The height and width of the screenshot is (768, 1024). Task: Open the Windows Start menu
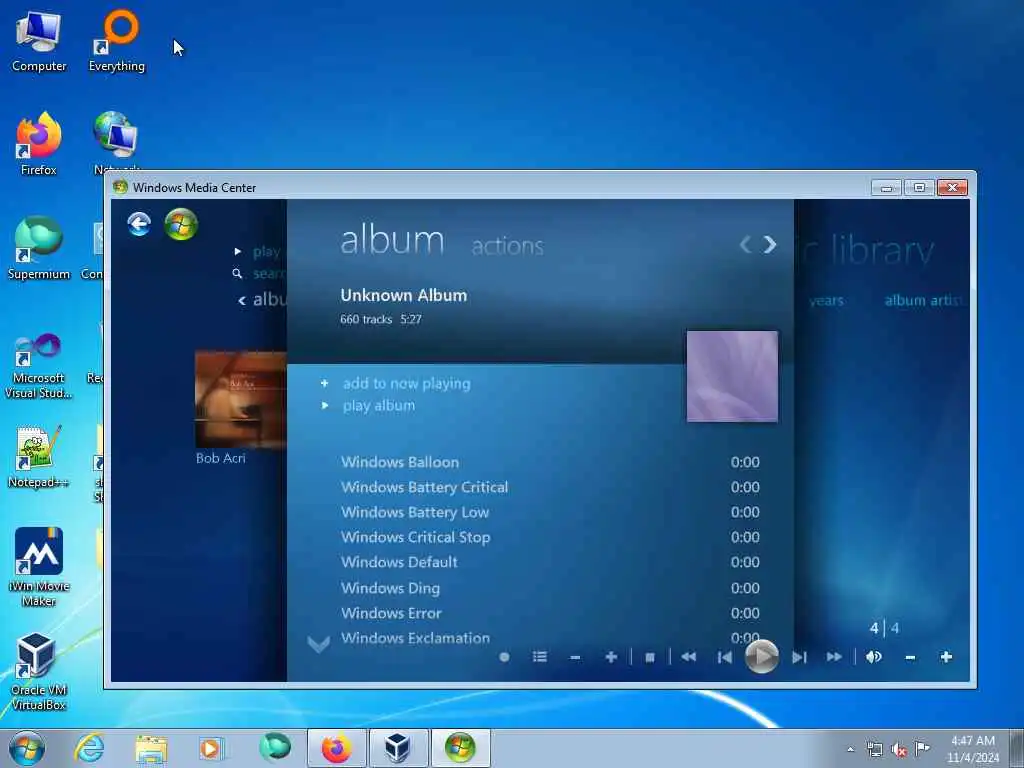click(x=27, y=748)
